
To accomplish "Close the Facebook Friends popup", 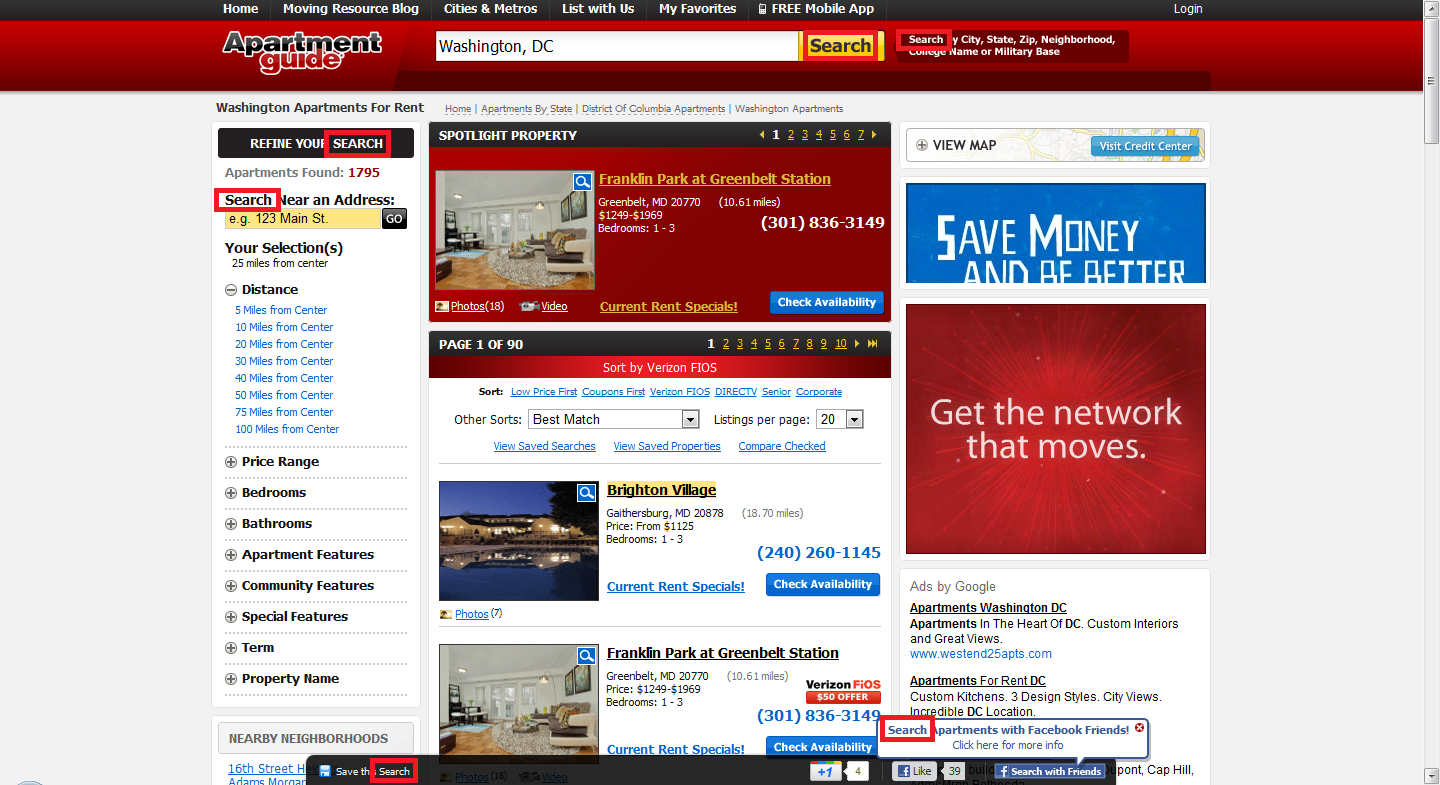I will tap(1139, 728).
